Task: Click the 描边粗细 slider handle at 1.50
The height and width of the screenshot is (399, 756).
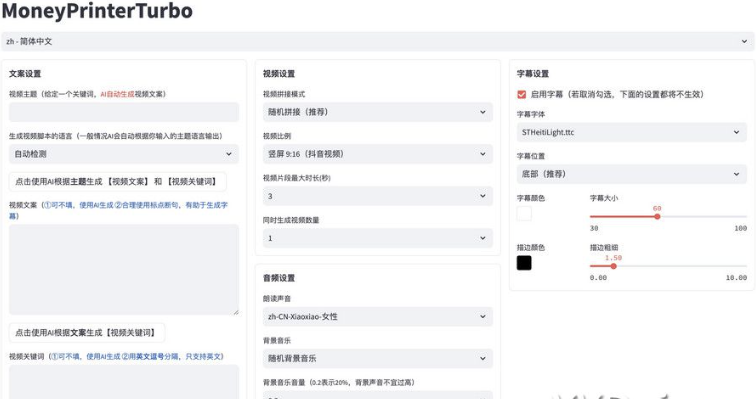Action: coord(613,266)
